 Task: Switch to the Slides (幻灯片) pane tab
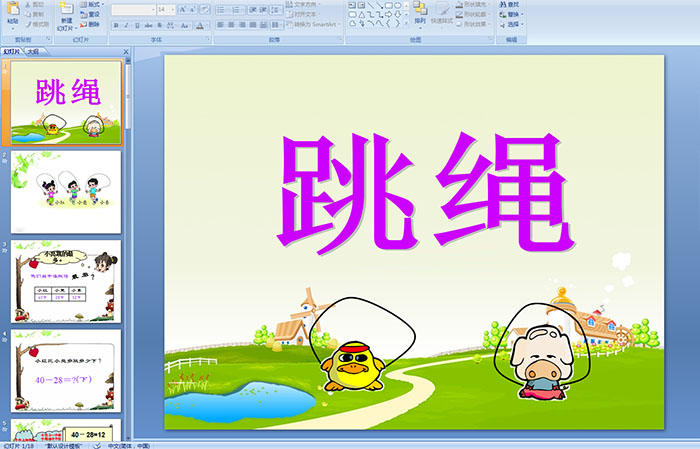pyautogui.click(x=12, y=52)
